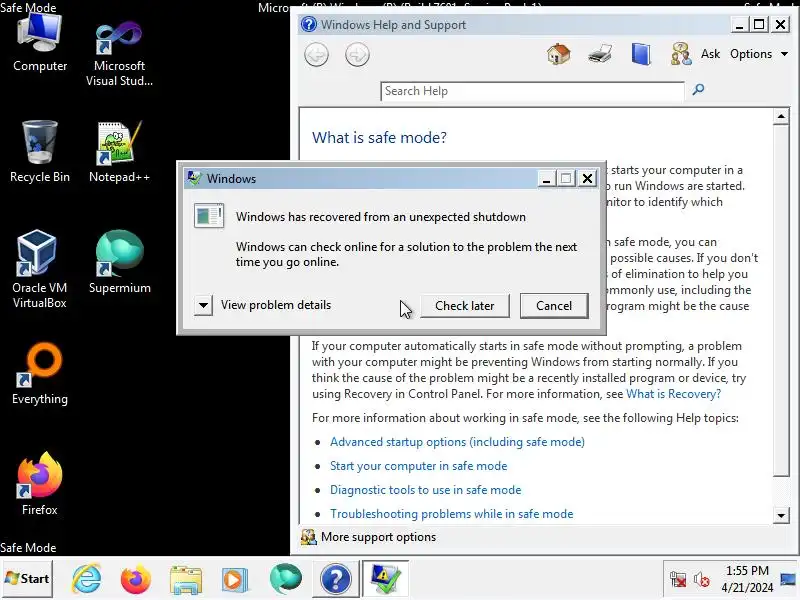Open the What is Recovery? link
This screenshot has width=800, height=600.
[673, 394]
